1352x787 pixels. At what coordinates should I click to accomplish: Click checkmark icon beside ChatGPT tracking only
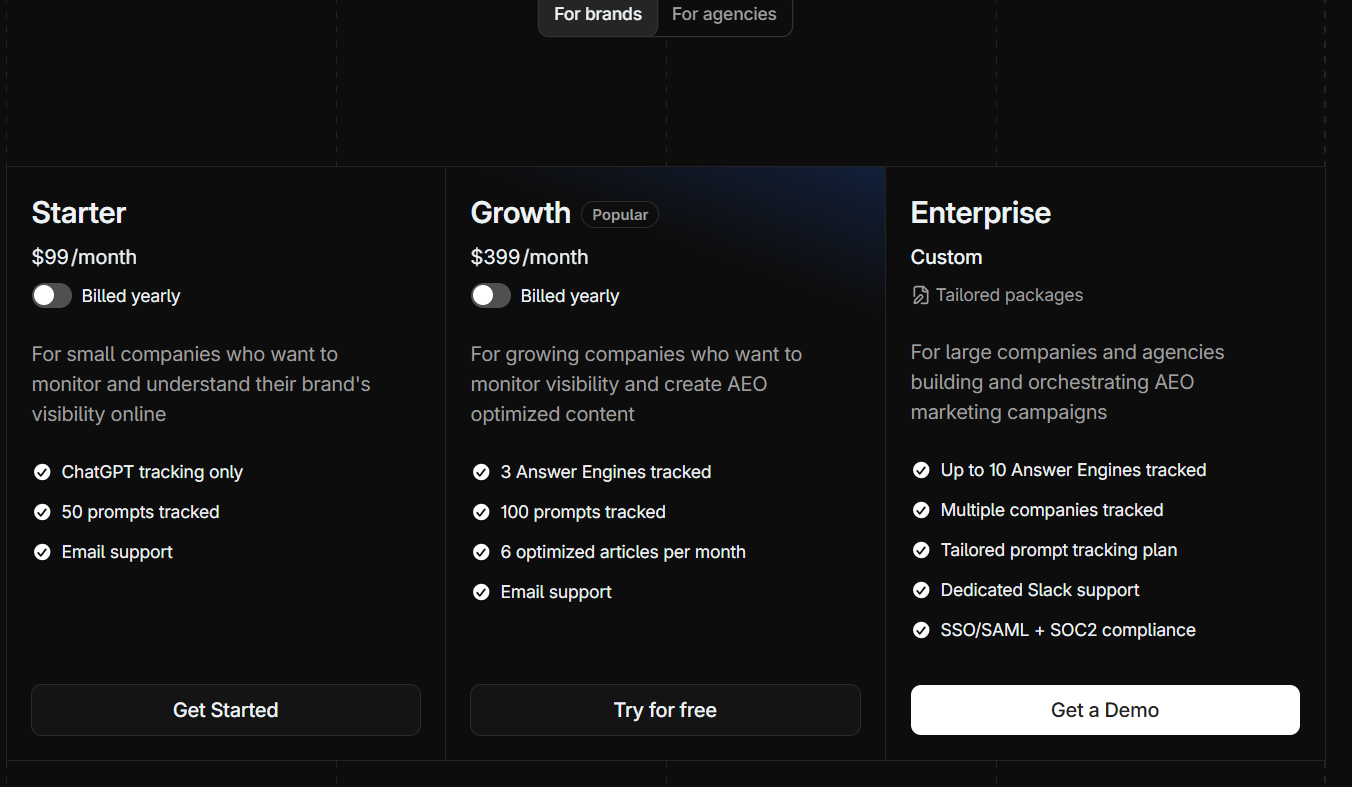[42, 472]
